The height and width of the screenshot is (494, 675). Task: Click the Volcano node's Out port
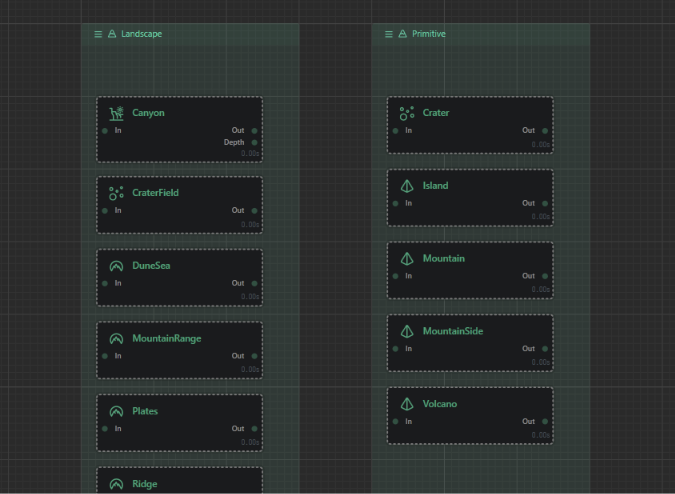(545, 422)
